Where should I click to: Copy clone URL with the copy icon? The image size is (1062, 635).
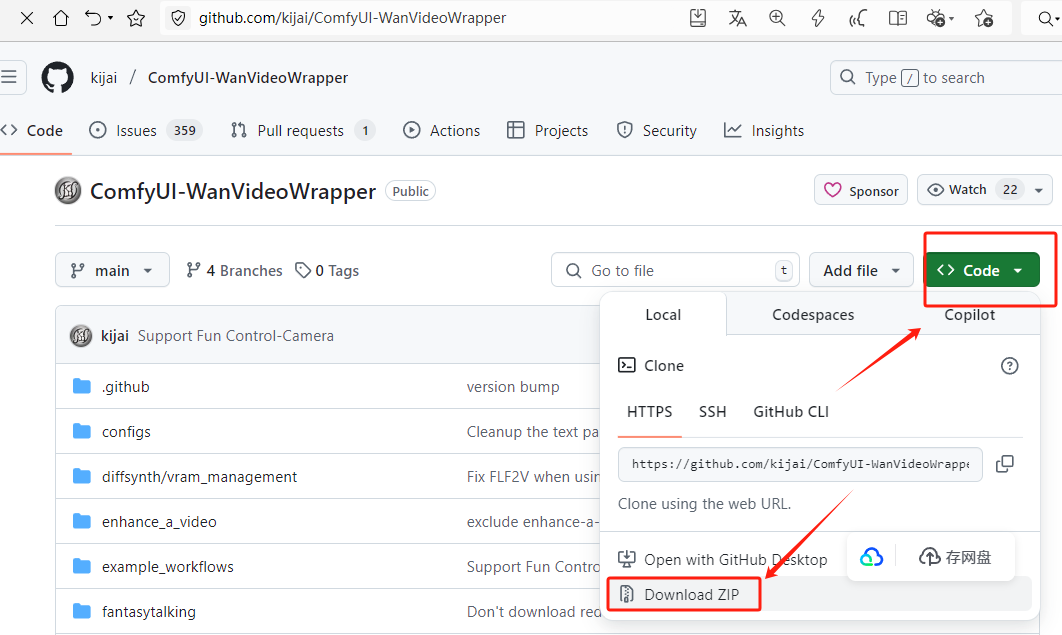click(1004, 464)
